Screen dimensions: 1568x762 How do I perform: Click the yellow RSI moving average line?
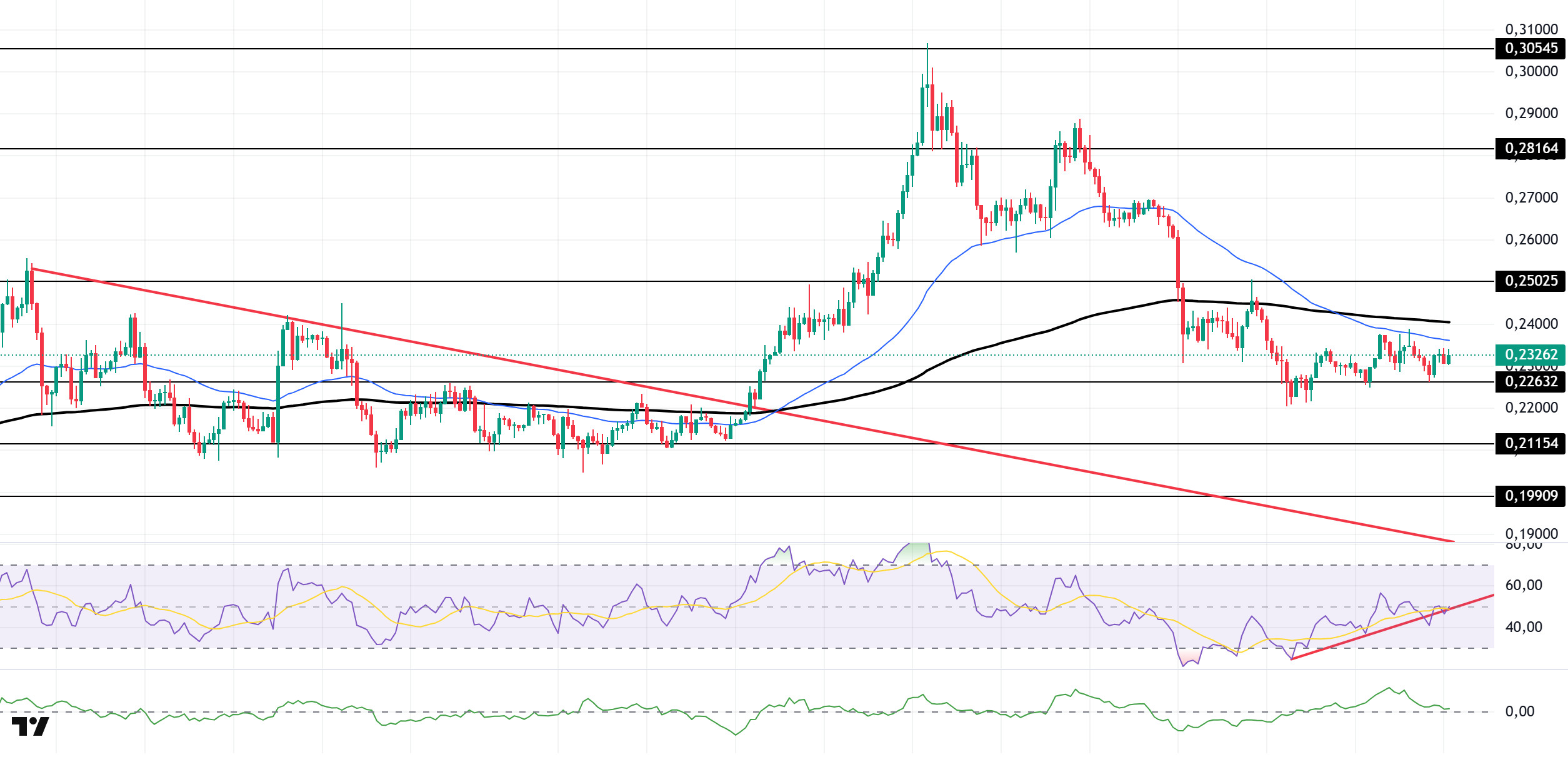tap(987, 578)
